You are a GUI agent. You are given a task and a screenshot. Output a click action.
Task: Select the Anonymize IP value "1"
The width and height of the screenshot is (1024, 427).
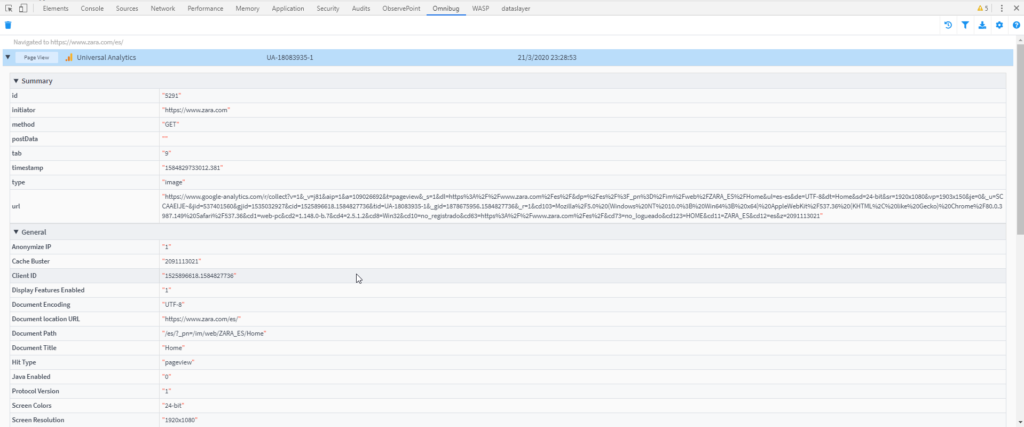(x=167, y=247)
